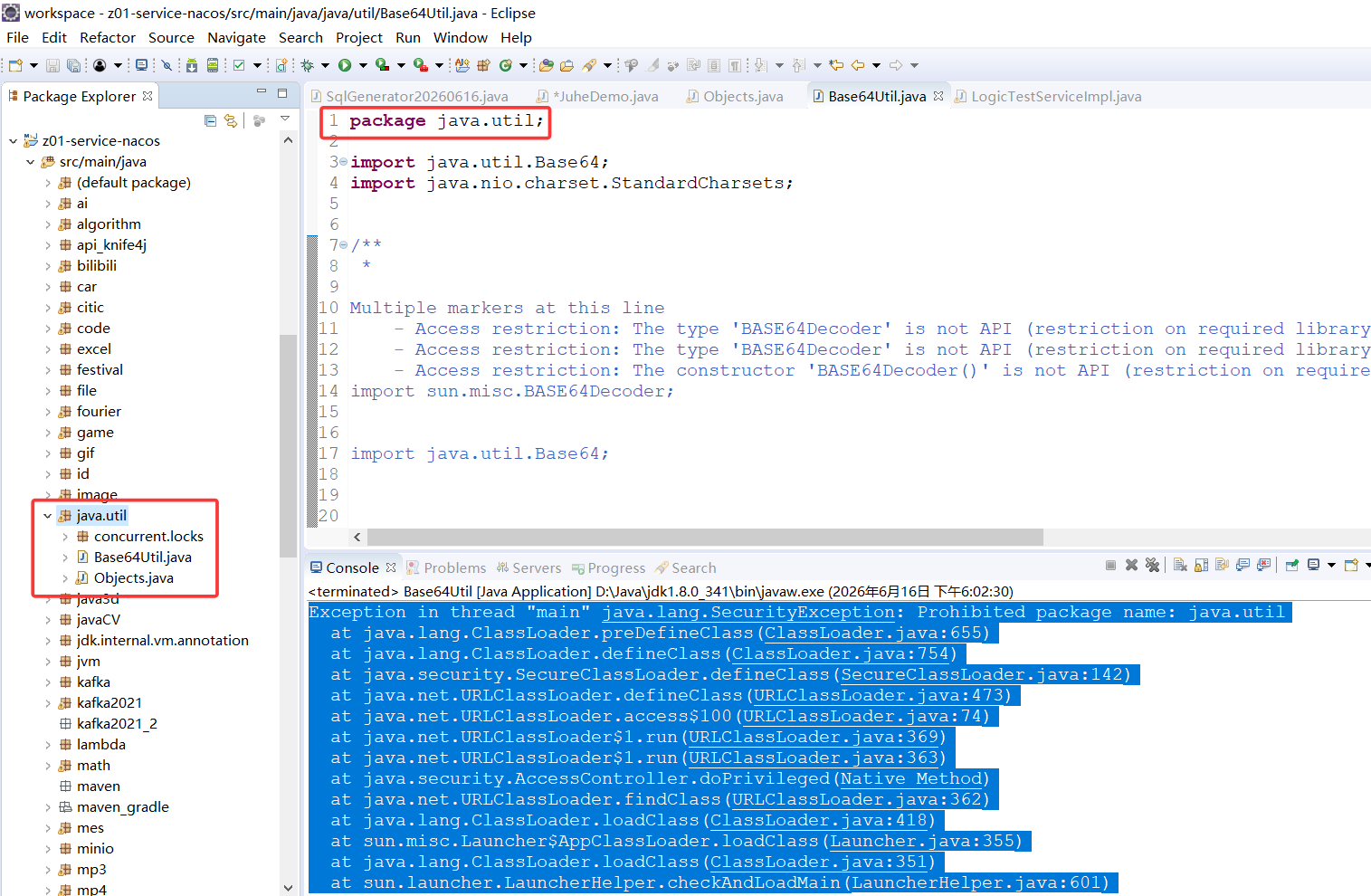
Task: Expand the bilibili package node
Action: point(48,266)
